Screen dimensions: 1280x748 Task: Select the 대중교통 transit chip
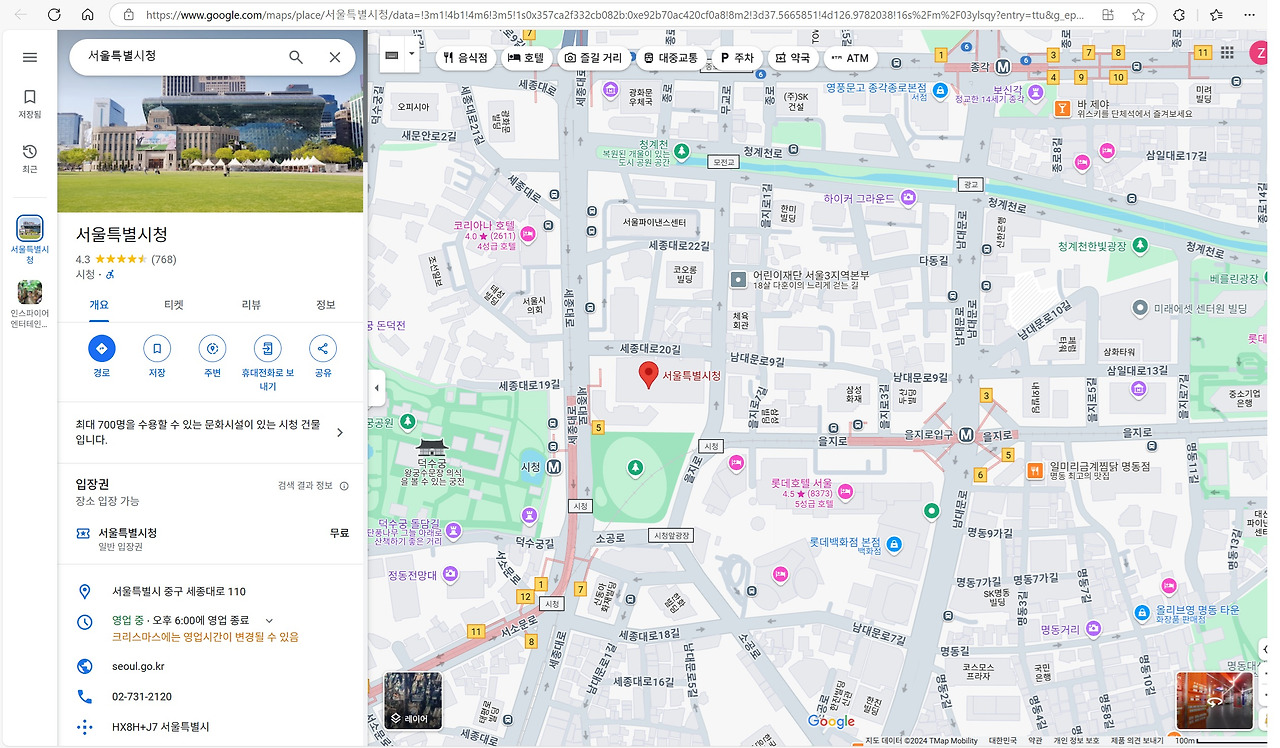click(671, 58)
